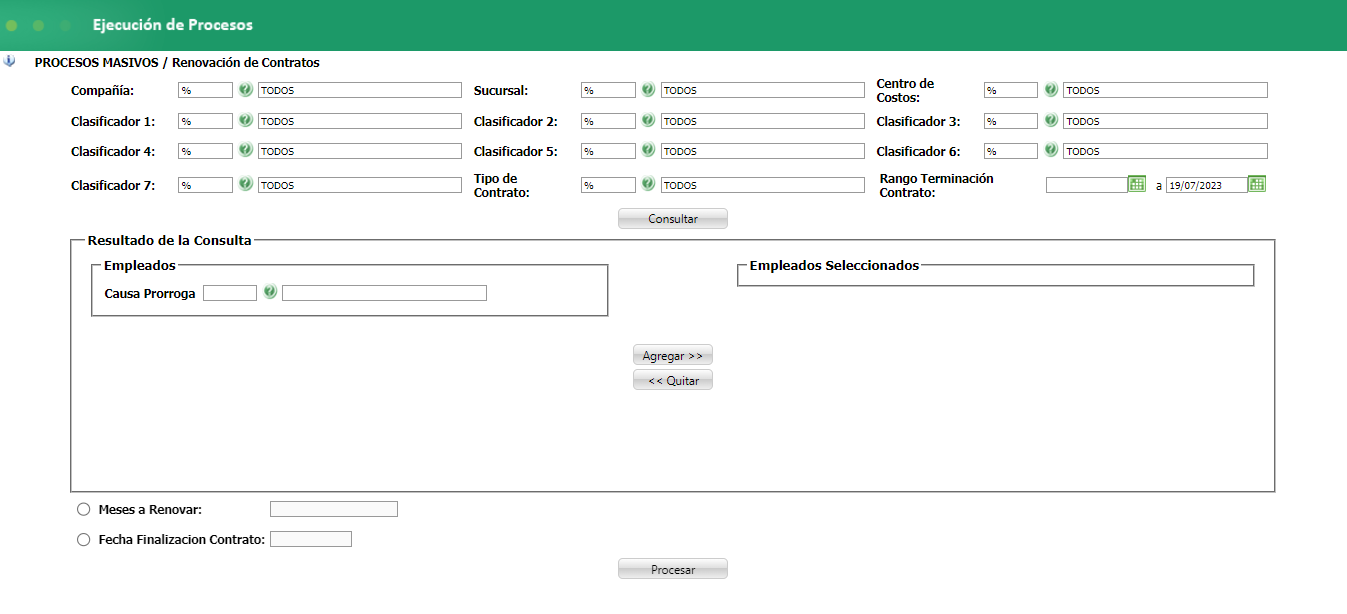
Task: Click the Ejecución de Procesos title
Action: click(172, 25)
